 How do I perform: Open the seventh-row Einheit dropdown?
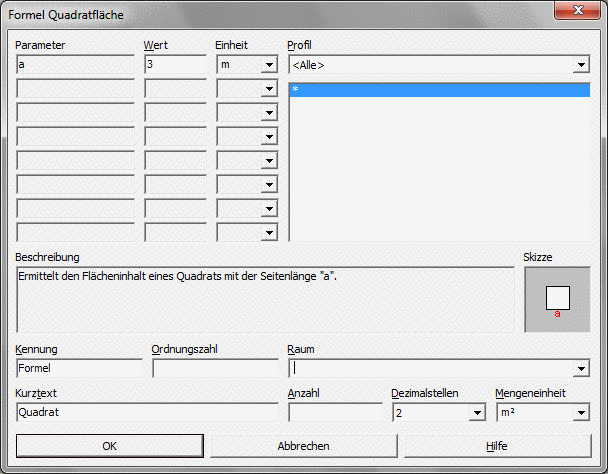[x=269, y=209]
